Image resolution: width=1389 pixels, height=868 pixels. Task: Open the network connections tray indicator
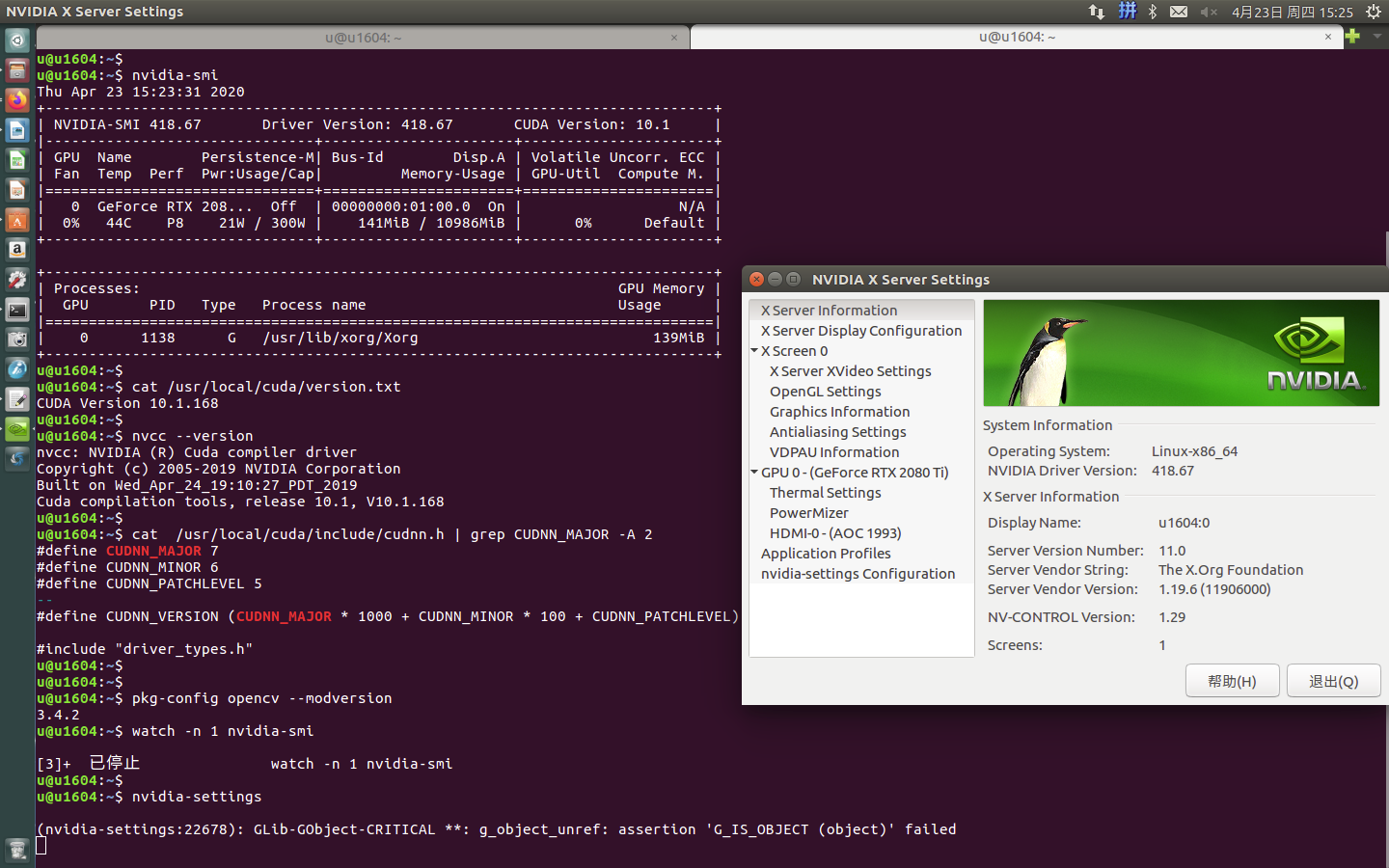coord(1097,12)
